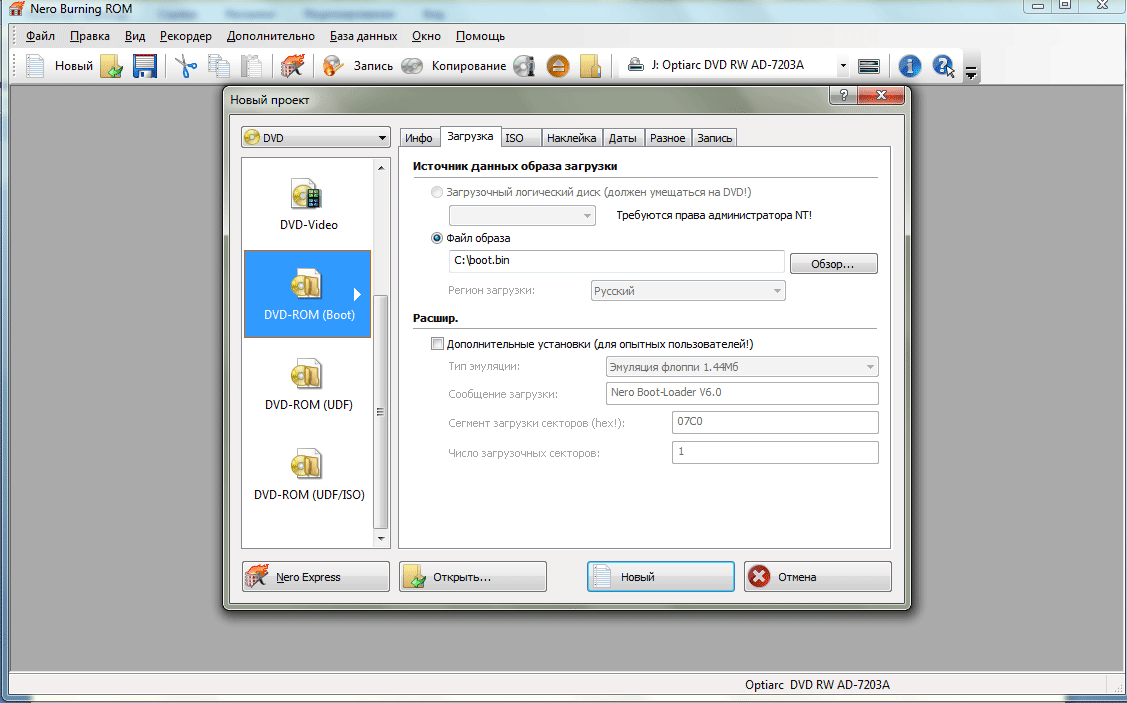This screenshot has width=1127, height=703.
Task: Click the project type list scrollbar thumb
Action: point(381,412)
